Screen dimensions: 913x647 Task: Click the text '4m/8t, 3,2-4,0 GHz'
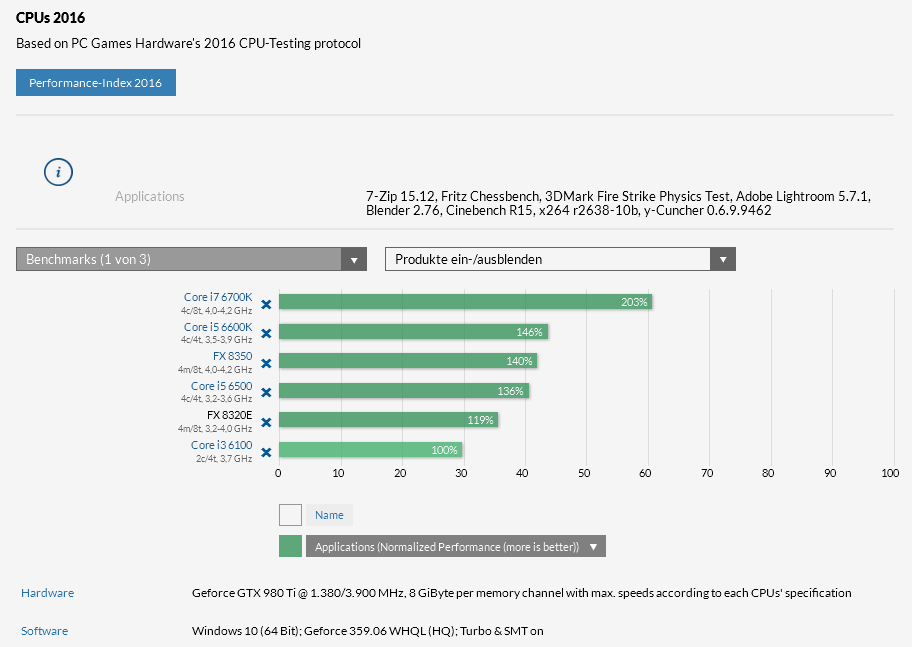click(215, 428)
